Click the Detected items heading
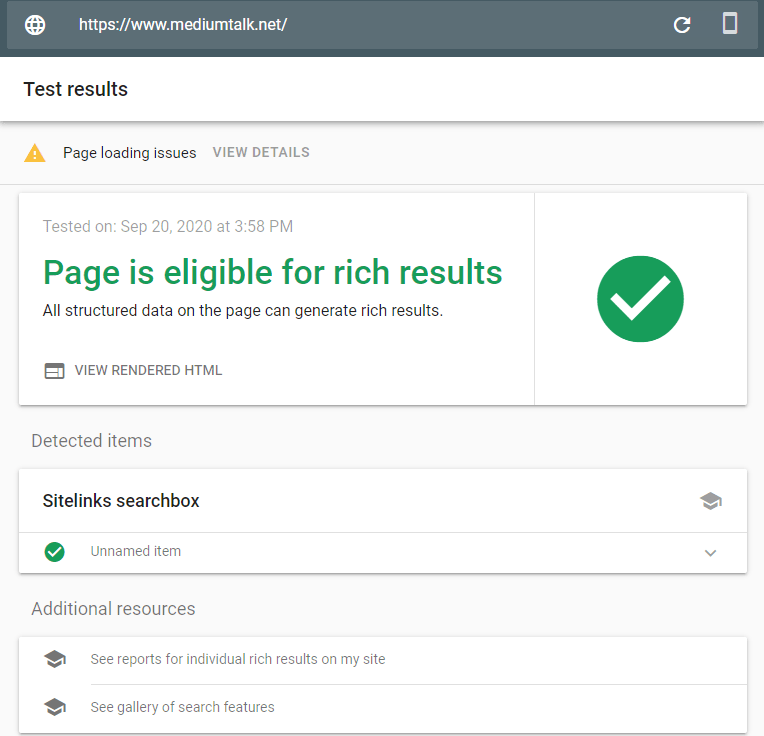Image resolution: width=764 pixels, height=736 pixels. (x=92, y=441)
